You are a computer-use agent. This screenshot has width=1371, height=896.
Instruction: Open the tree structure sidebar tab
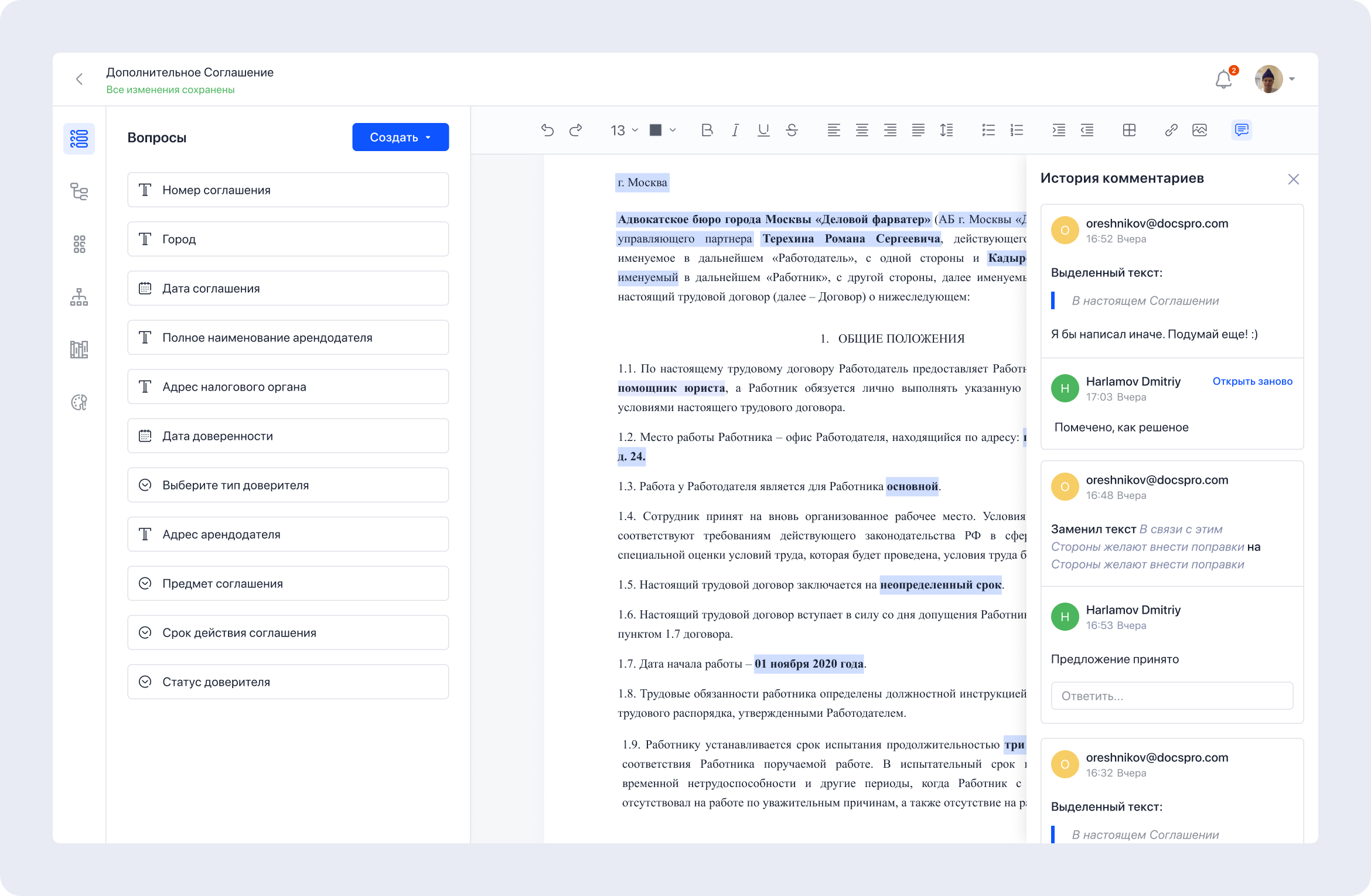[x=79, y=191]
